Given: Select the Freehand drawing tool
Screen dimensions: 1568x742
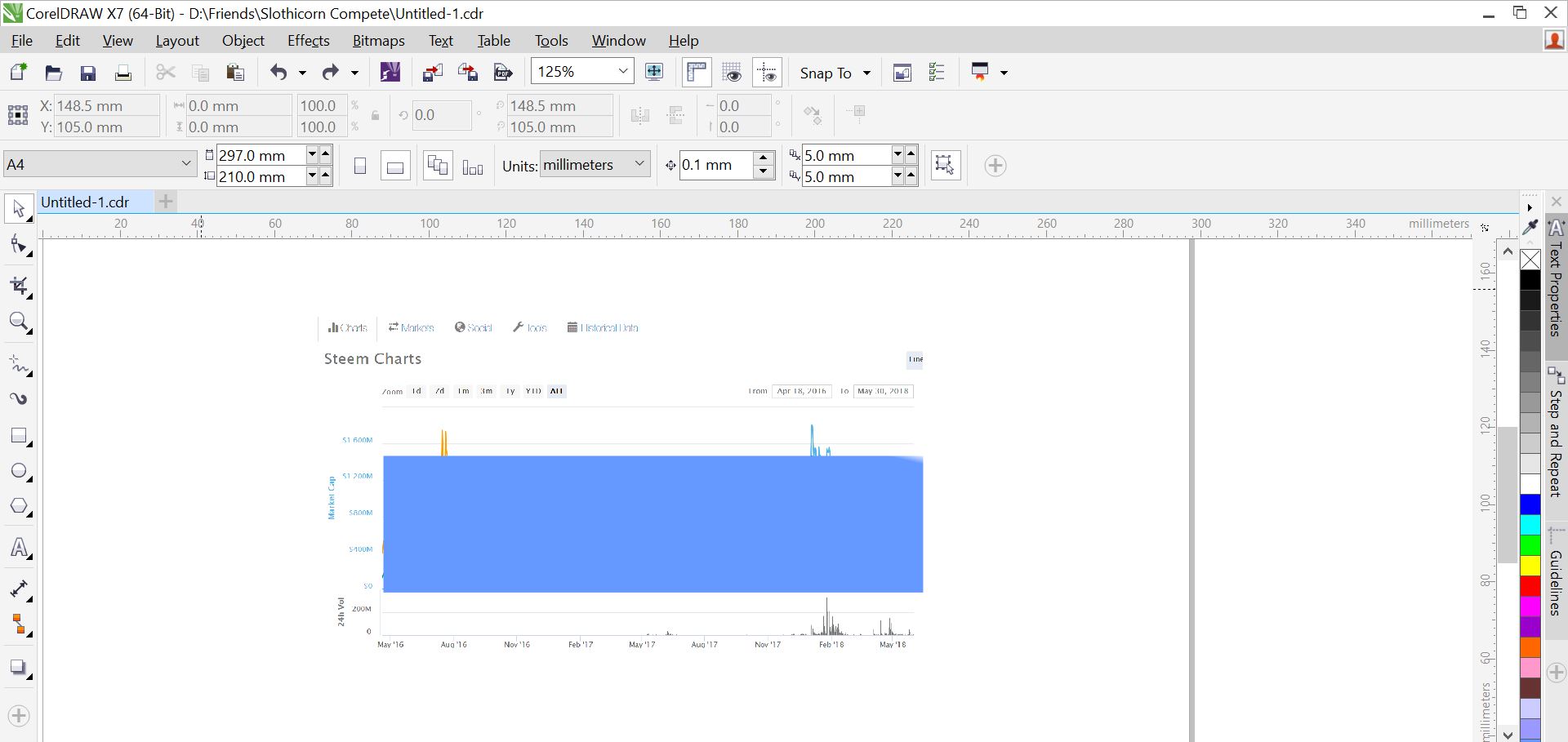Looking at the screenshot, I should click(x=19, y=363).
